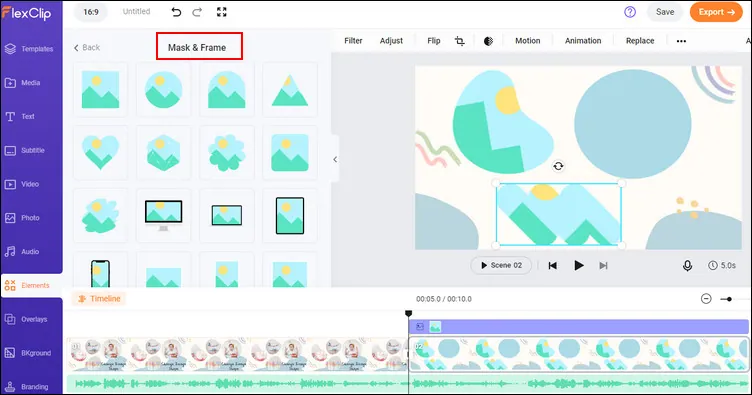Click the microphone voiceover icon
The width and height of the screenshot is (752, 395).
[687, 266]
